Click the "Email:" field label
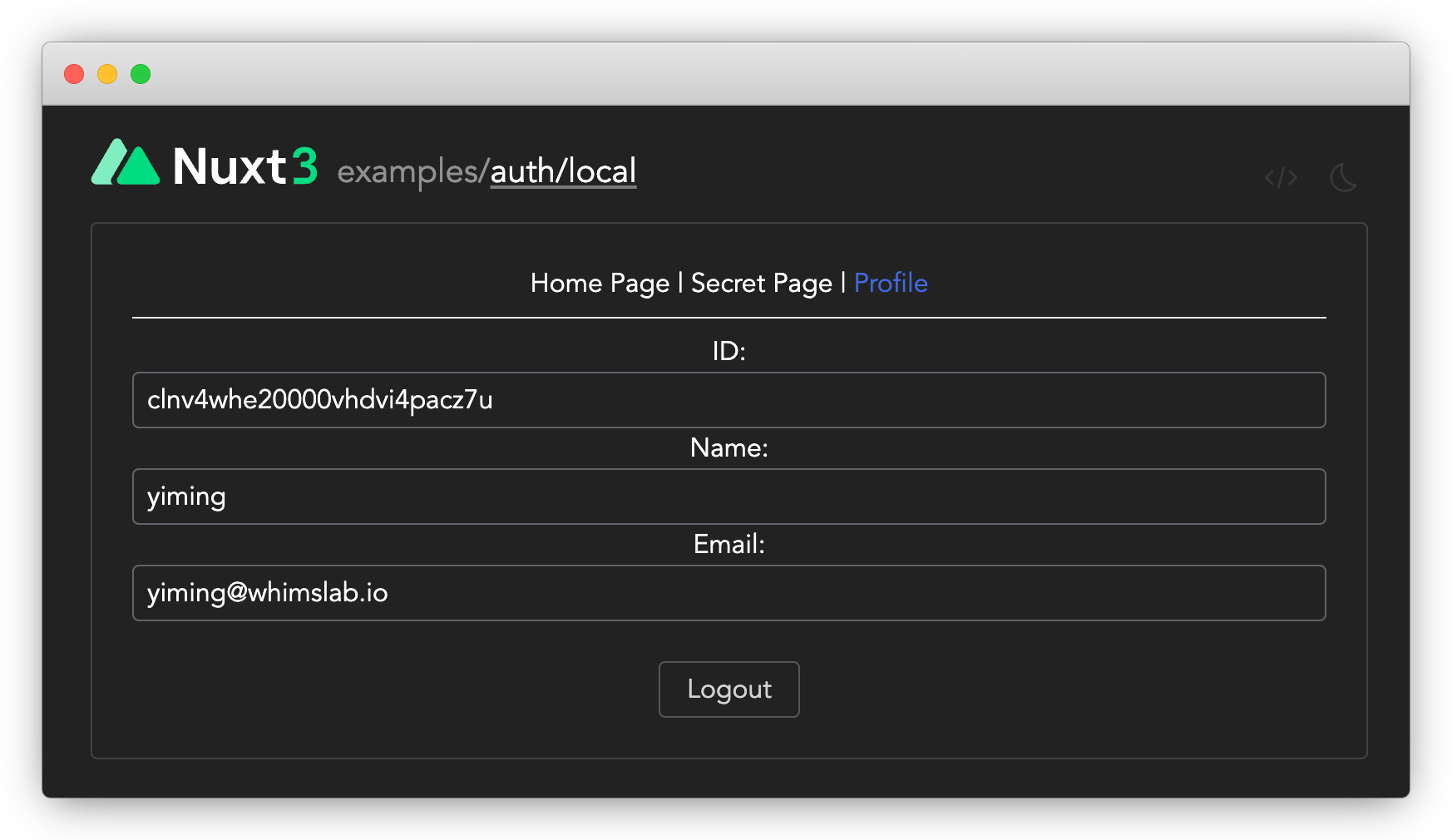This screenshot has height=840, width=1452. click(728, 544)
